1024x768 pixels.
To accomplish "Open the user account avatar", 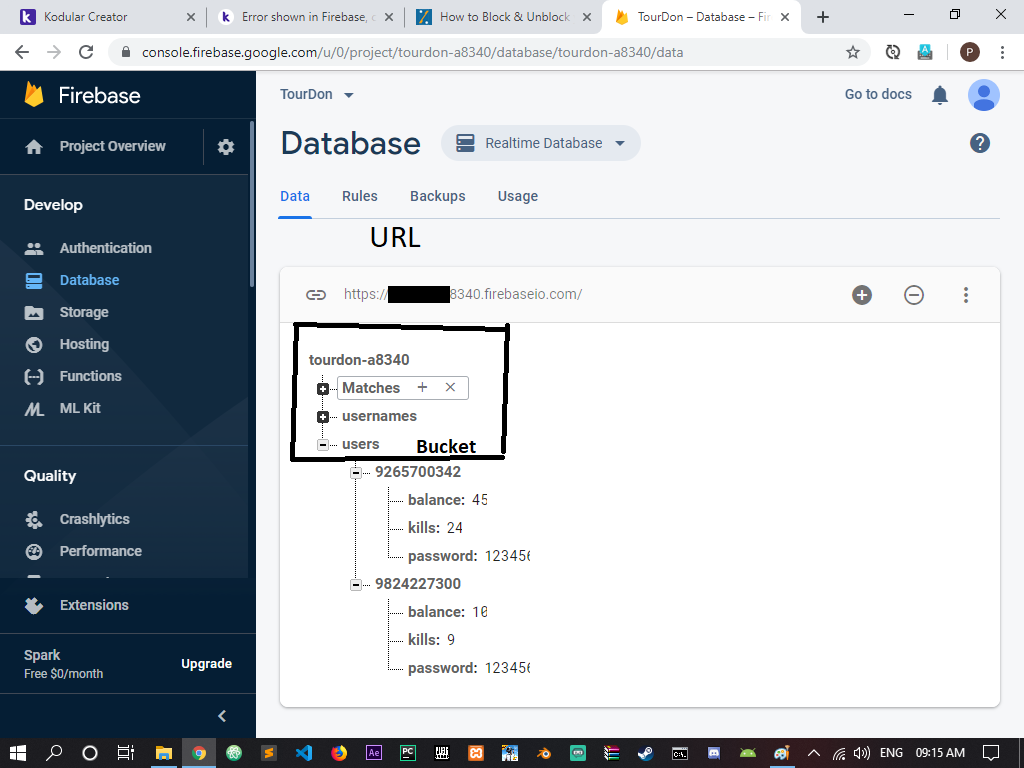I will pos(984,95).
